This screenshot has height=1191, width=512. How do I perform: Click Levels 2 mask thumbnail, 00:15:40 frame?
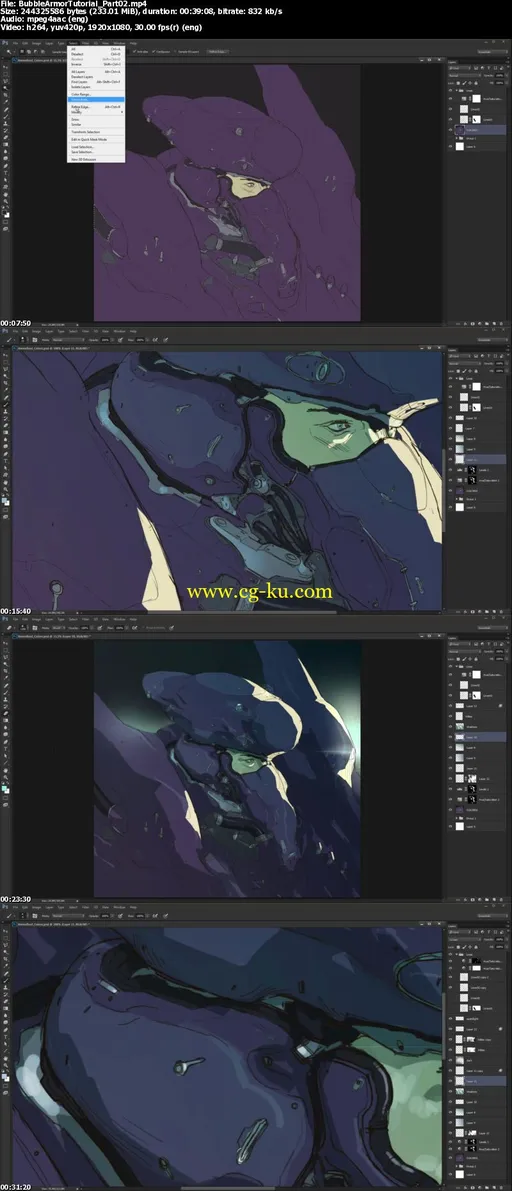(472, 470)
